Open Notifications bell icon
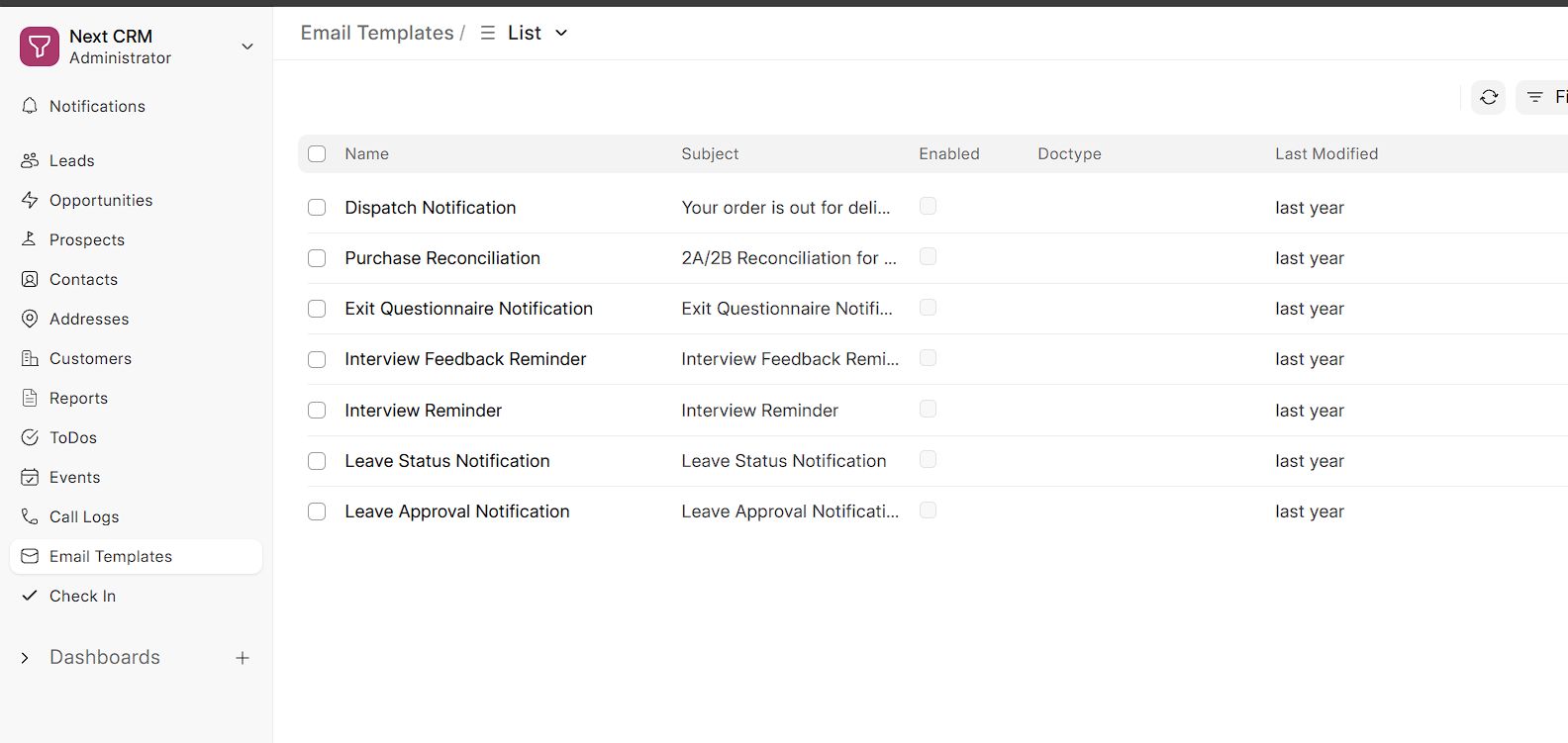 pyautogui.click(x=30, y=106)
